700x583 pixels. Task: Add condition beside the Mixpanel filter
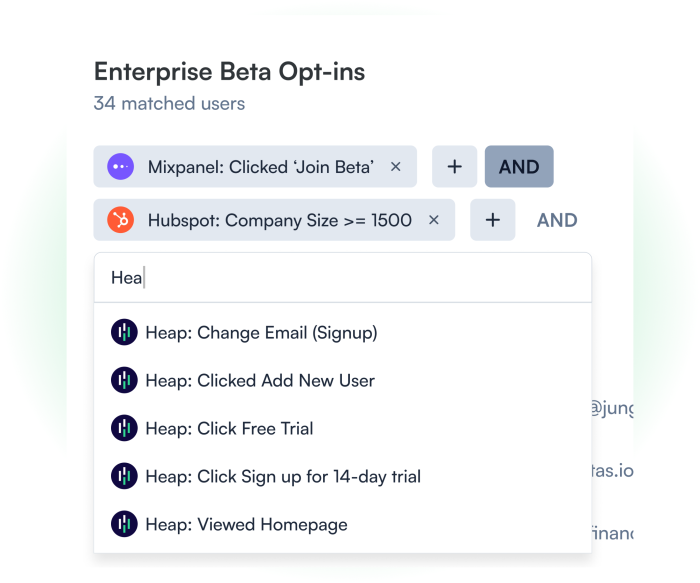pyautogui.click(x=454, y=167)
